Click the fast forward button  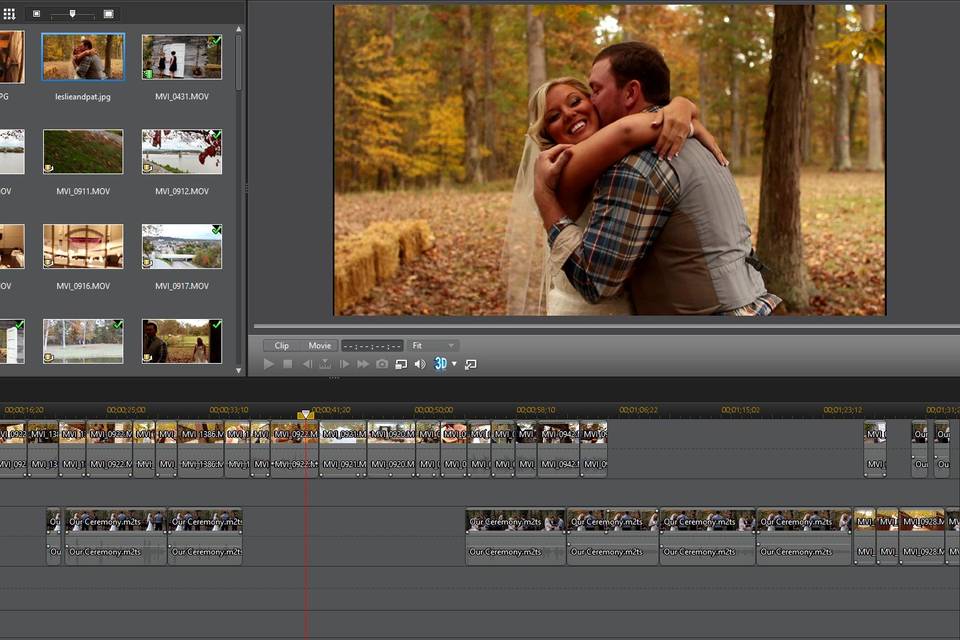click(363, 364)
